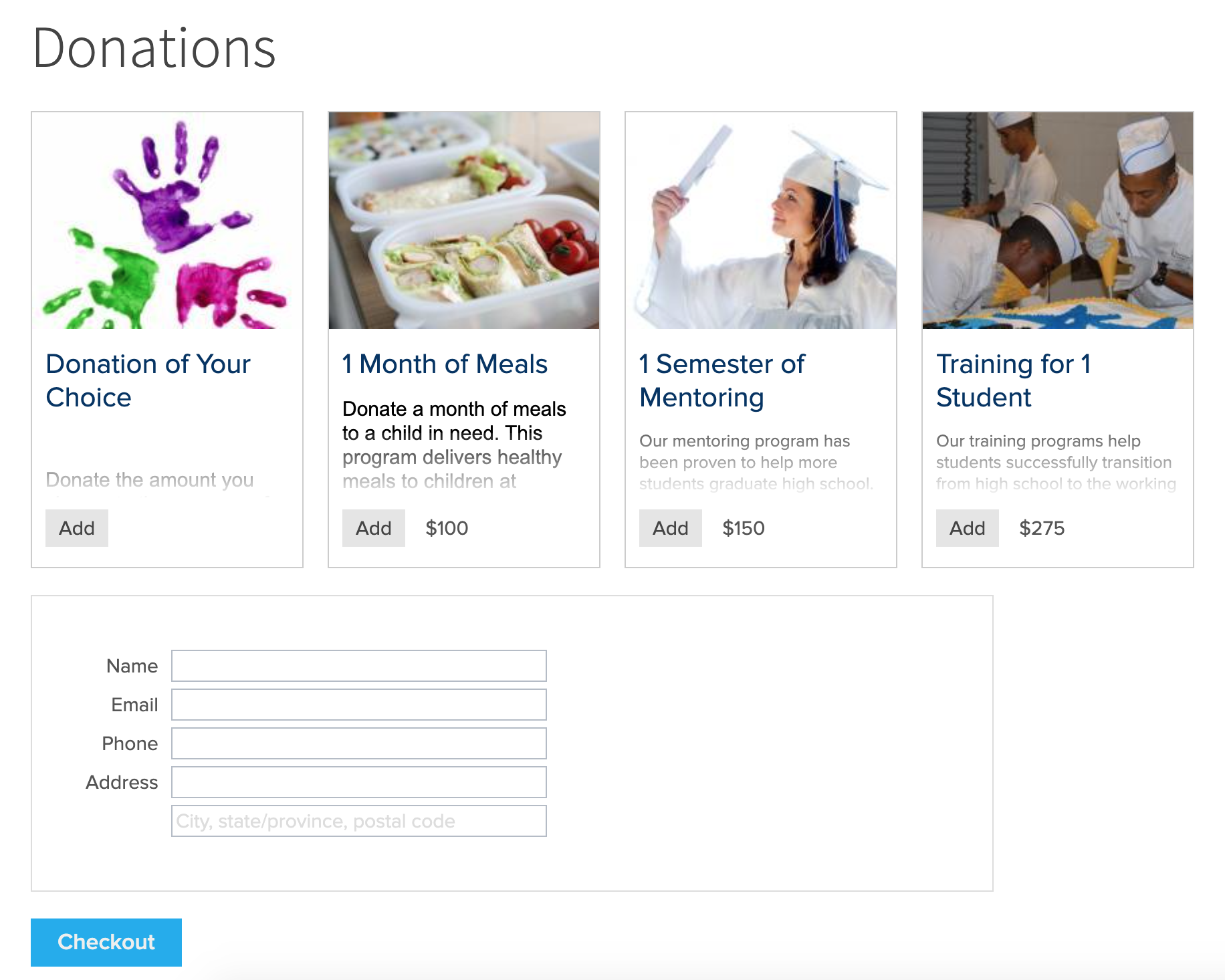
Task: Add Donation of Your Choice to cart
Action: pyautogui.click(x=77, y=528)
